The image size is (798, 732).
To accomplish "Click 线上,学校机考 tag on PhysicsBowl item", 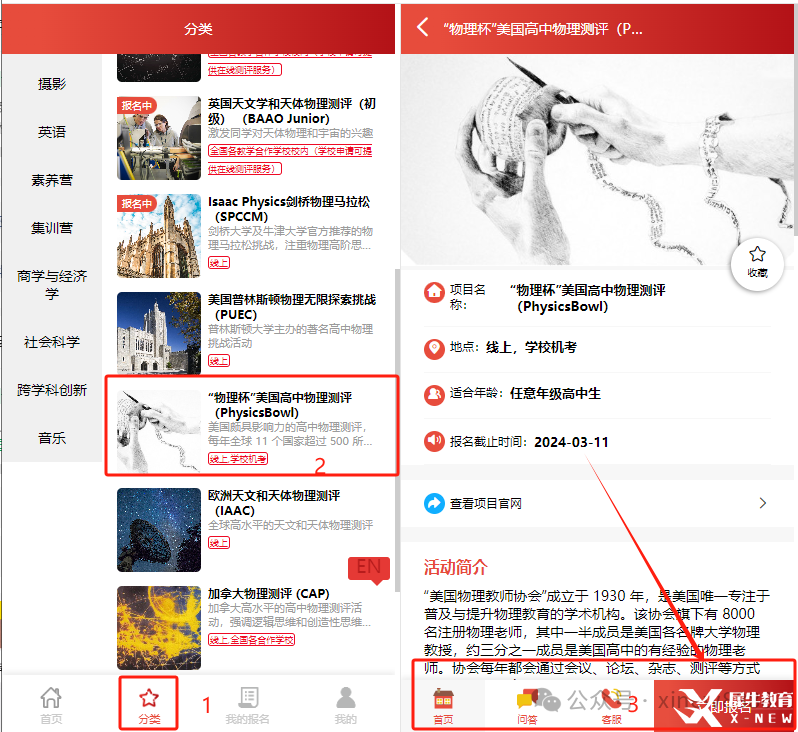I will pos(238,459).
